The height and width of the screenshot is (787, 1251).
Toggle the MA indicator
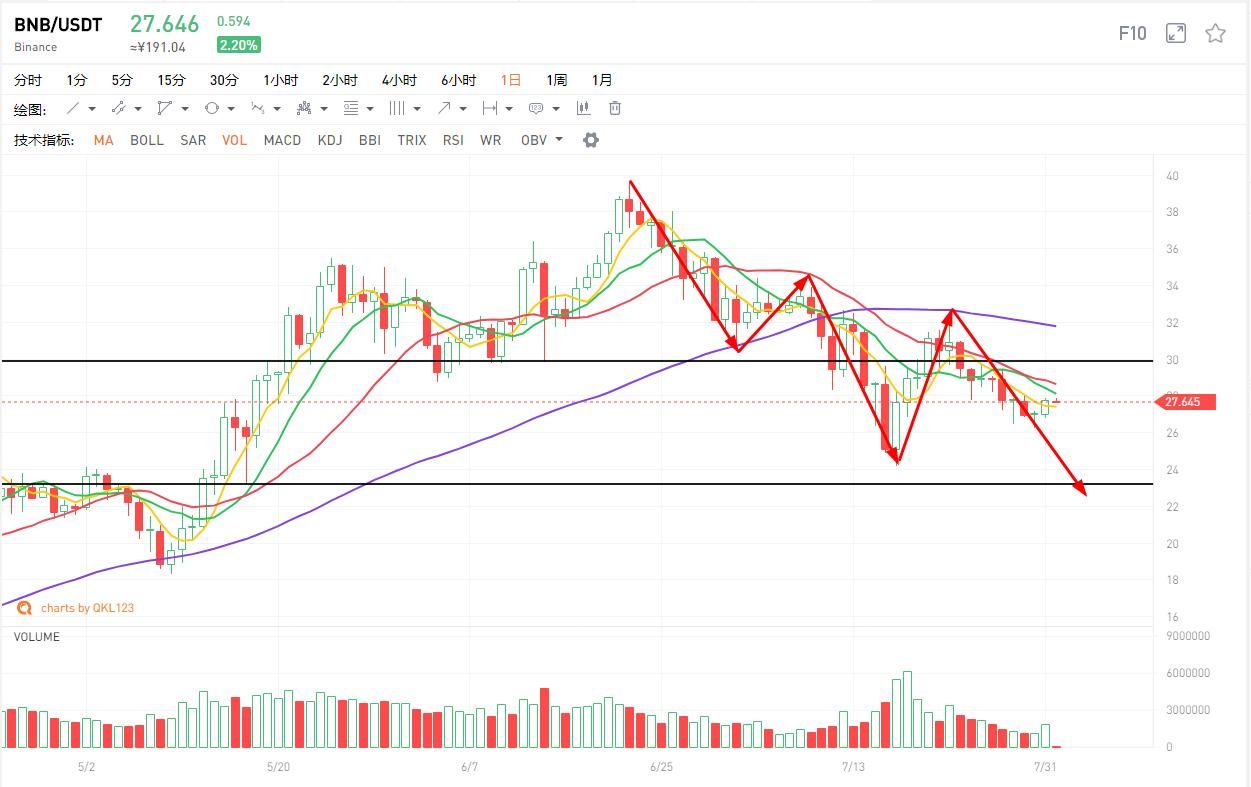[103, 140]
